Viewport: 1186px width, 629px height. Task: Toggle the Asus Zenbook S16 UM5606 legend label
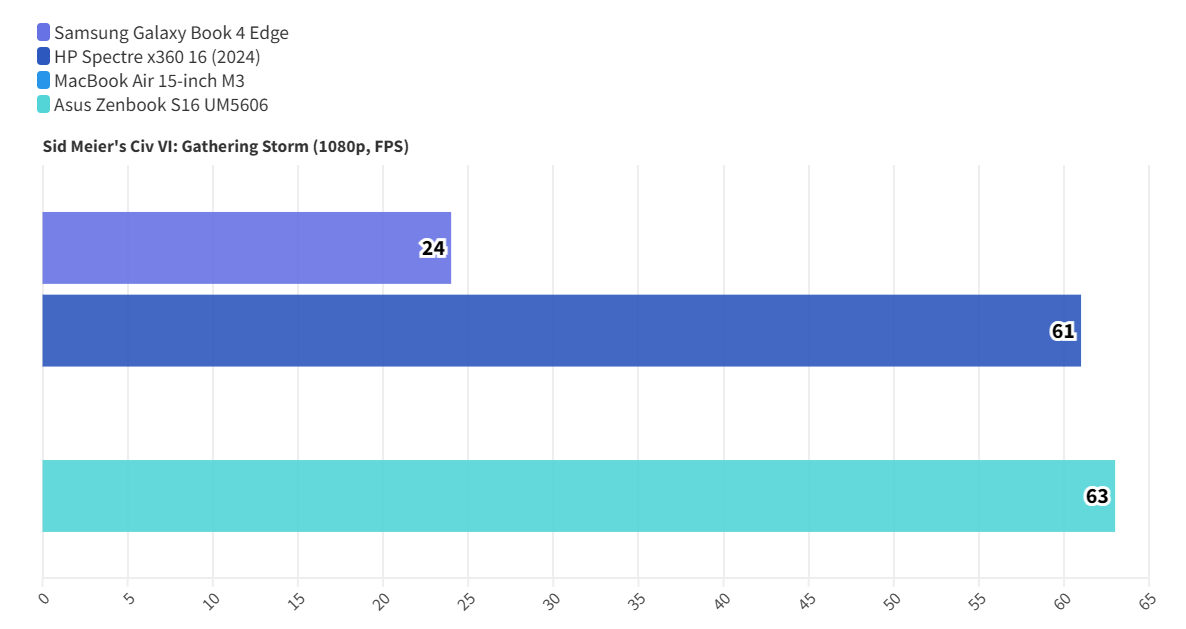[x=161, y=105]
